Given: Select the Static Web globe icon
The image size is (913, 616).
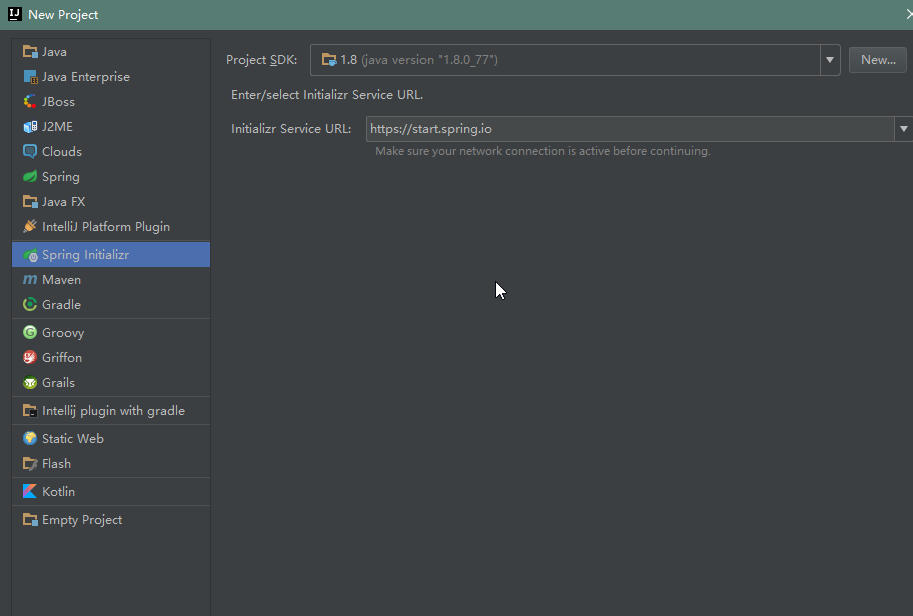Looking at the screenshot, I should (x=30, y=439).
